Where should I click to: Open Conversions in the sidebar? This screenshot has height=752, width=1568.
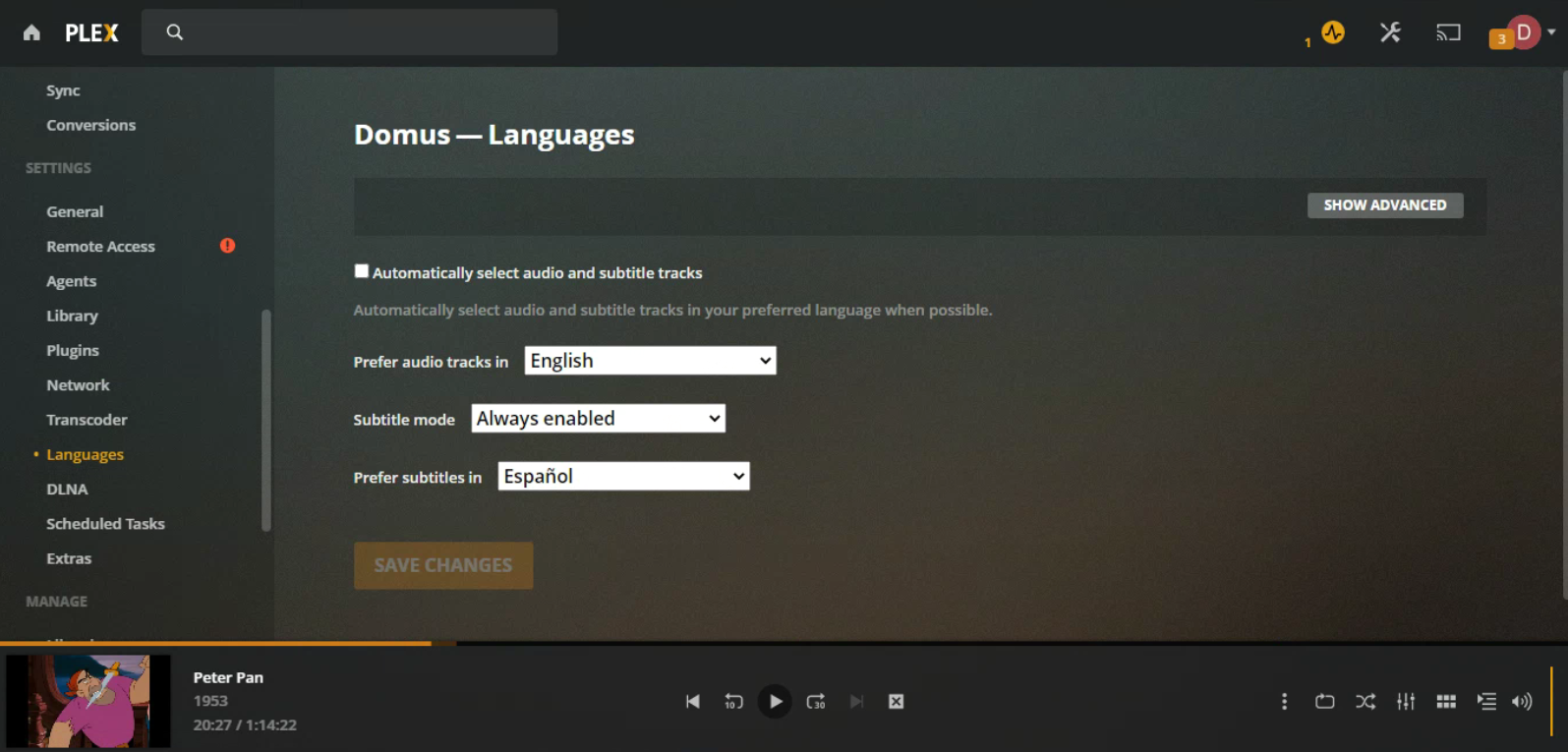coord(91,125)
